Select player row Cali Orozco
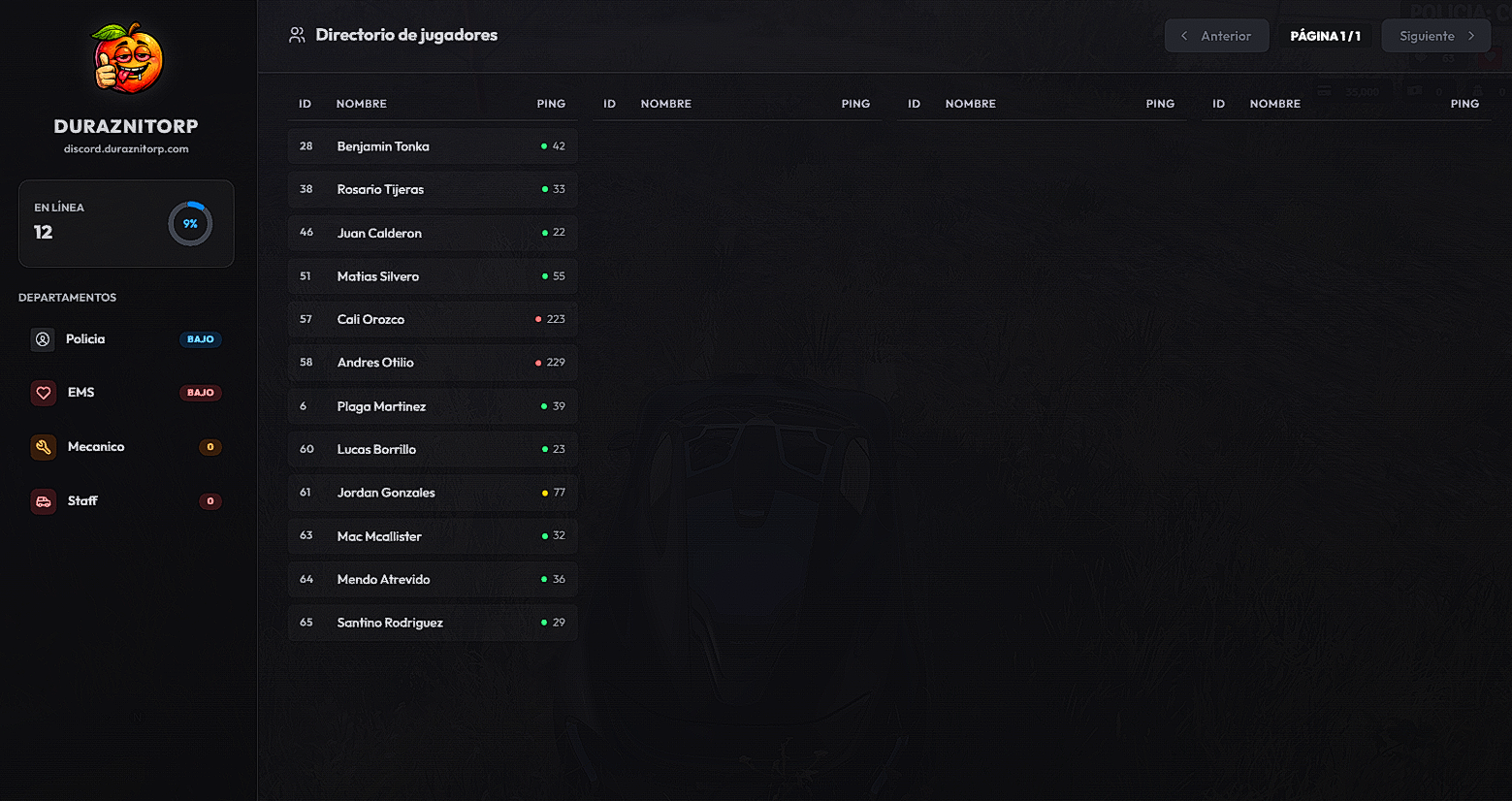This screenshot has height=801, width=1512. click(433, 319)
